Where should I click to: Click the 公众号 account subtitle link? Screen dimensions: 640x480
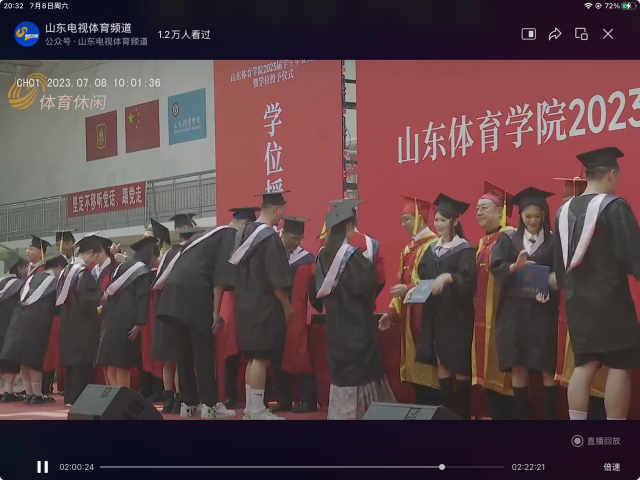[x=96, y=42]
